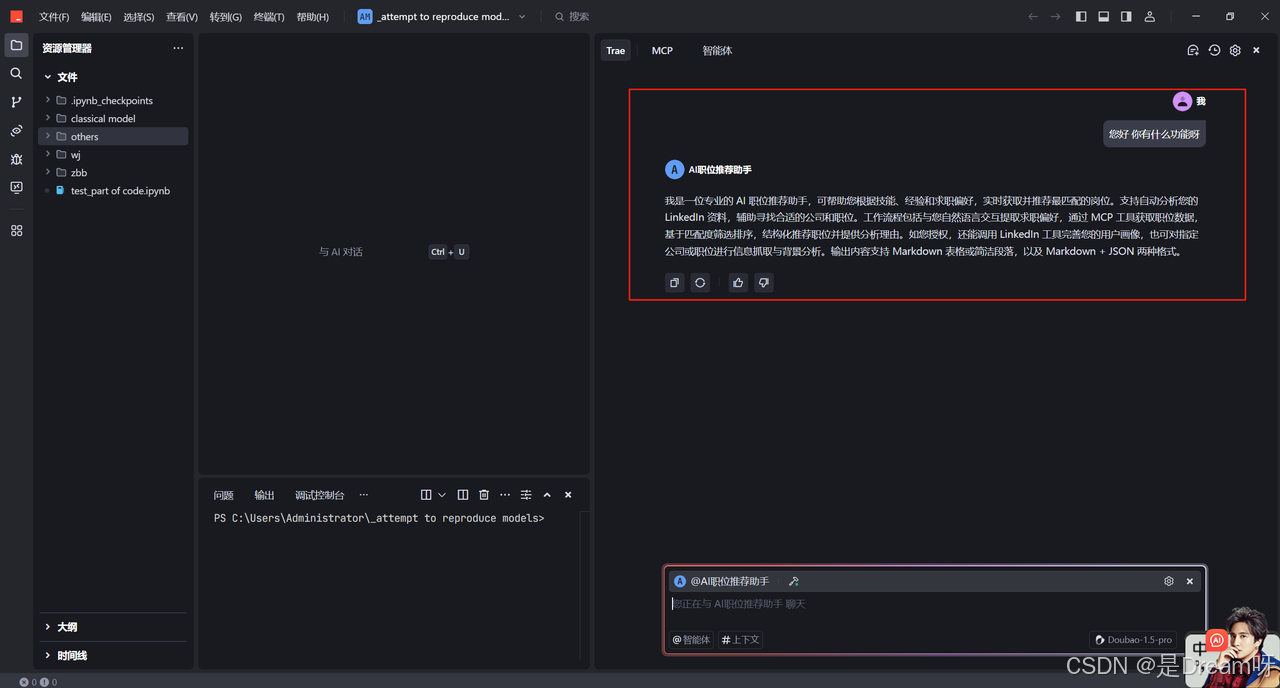Viewport: 1280px width, 688px height.
Task: Click the #上下文 context button
Action: point(740,640)
